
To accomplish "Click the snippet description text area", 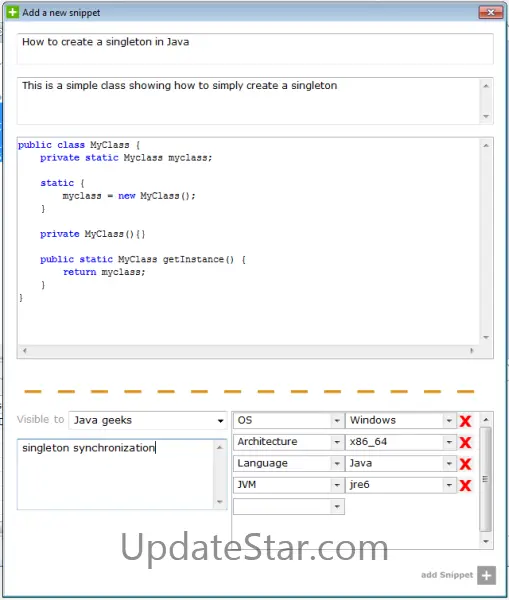I will click(248, 101).
